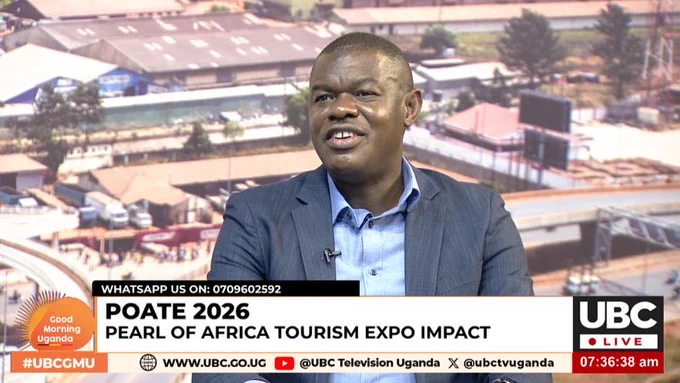
Task: Click the @ubctvuganda handle
Action: point(508,363)
